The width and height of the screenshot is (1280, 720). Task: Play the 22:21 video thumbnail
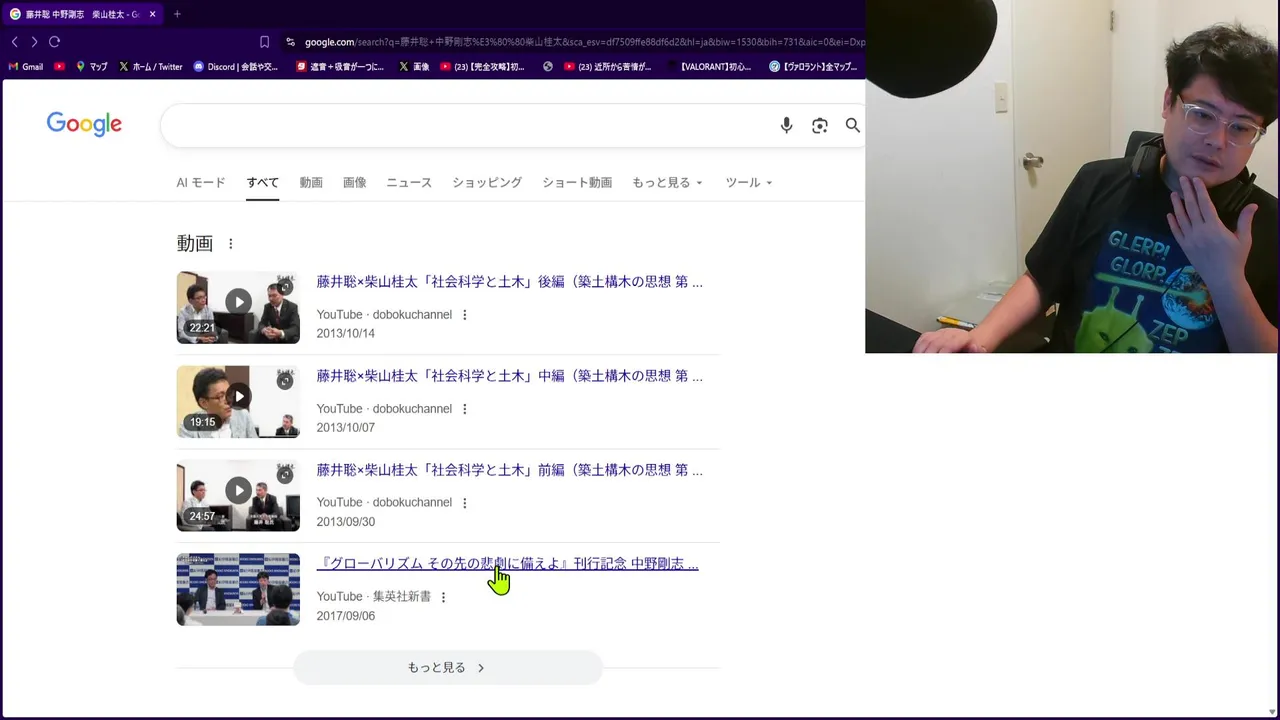[x=238, y=307]
